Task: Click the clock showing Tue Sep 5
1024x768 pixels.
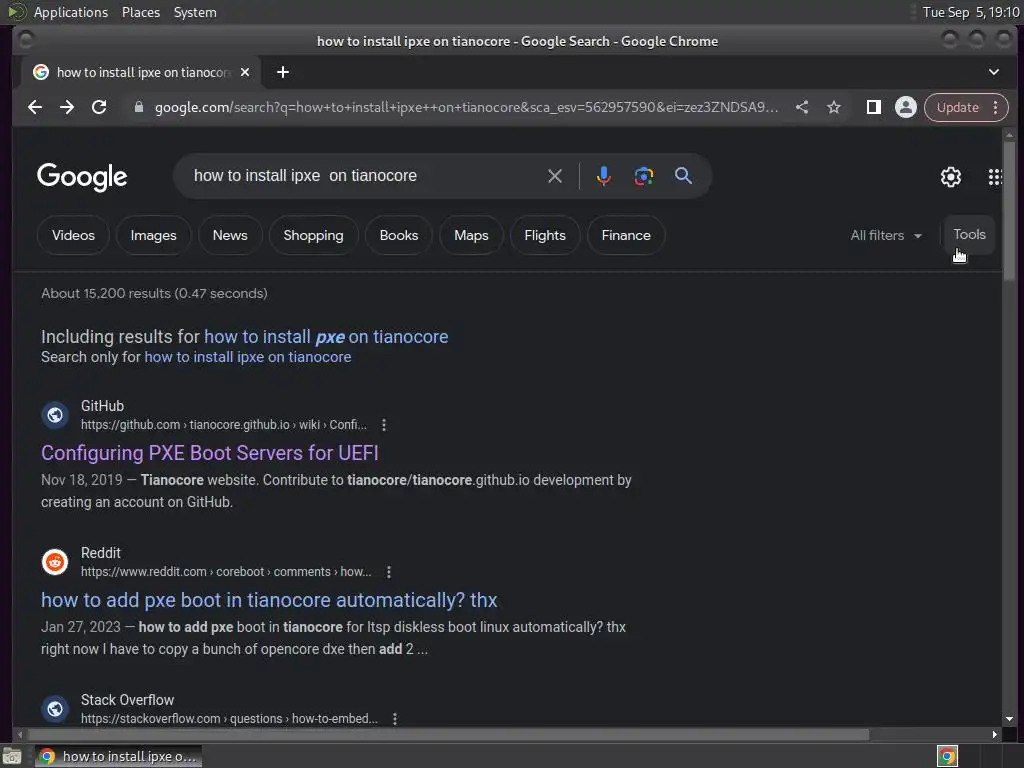Action: click(970, 12)
